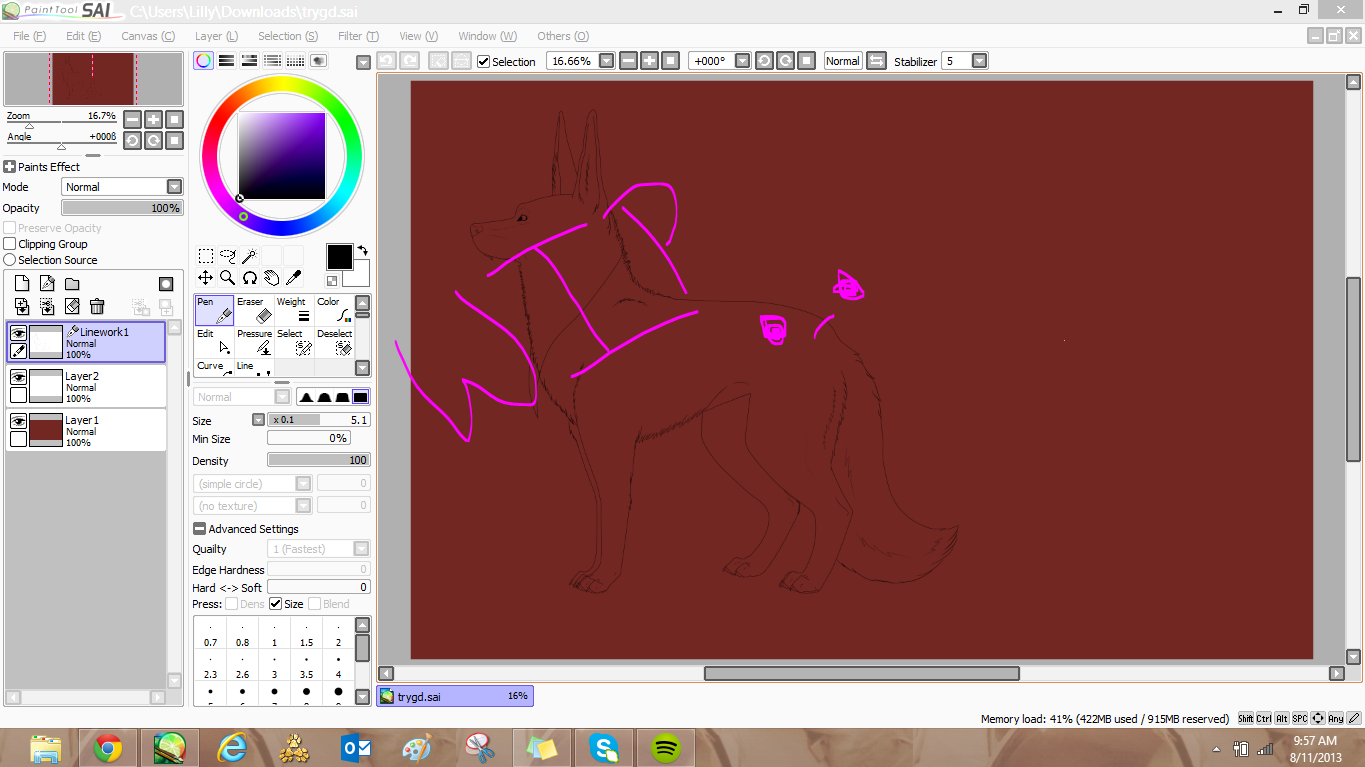Screen dimensions: 1365x767
Task: Open the Filter menu
Action: (x=358, y=36)
